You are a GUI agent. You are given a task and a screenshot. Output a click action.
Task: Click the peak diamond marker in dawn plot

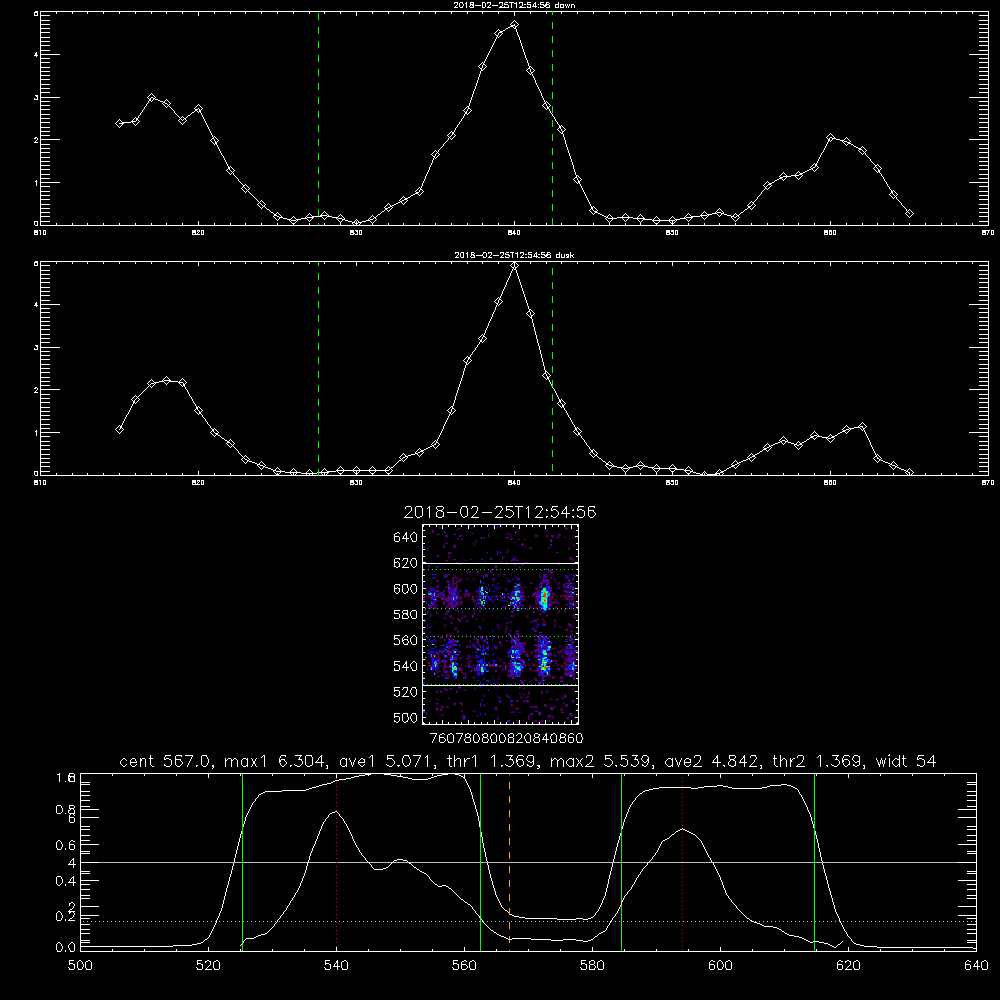[515, 25]
